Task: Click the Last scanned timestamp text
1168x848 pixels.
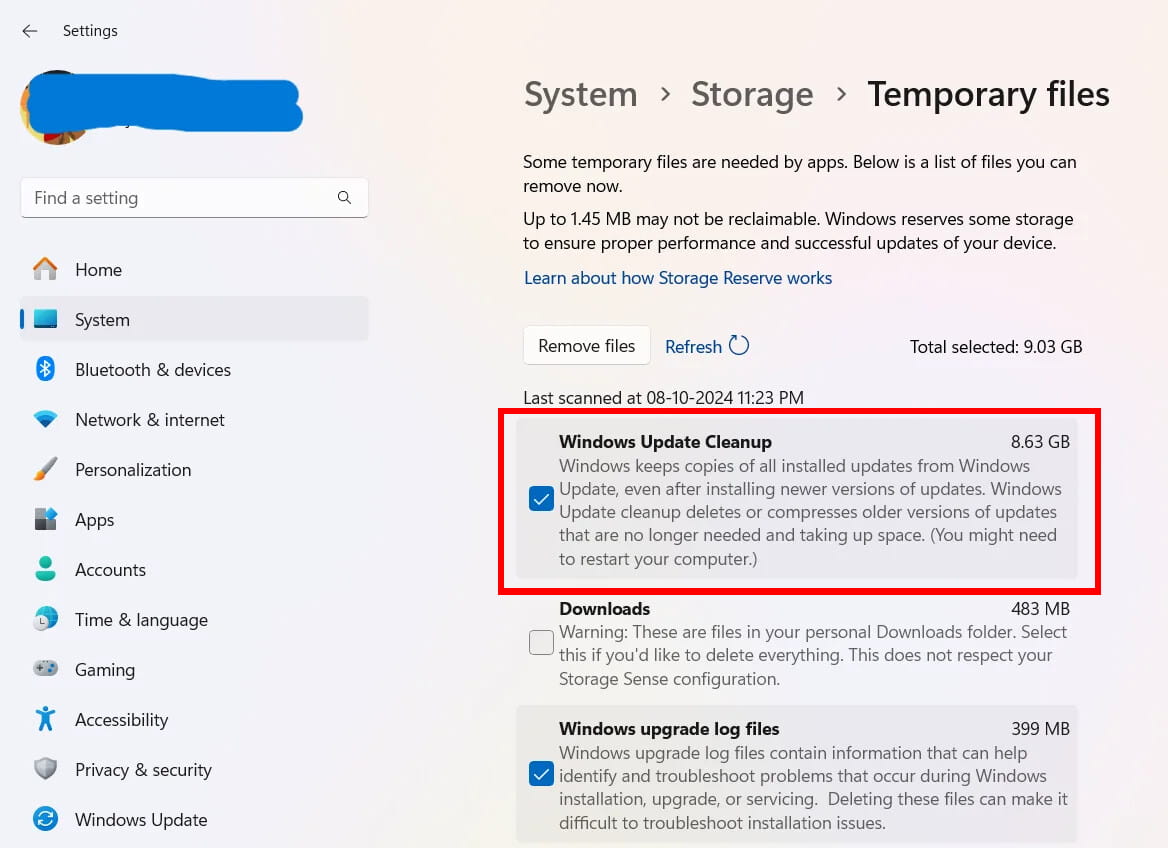Action: 663,398
